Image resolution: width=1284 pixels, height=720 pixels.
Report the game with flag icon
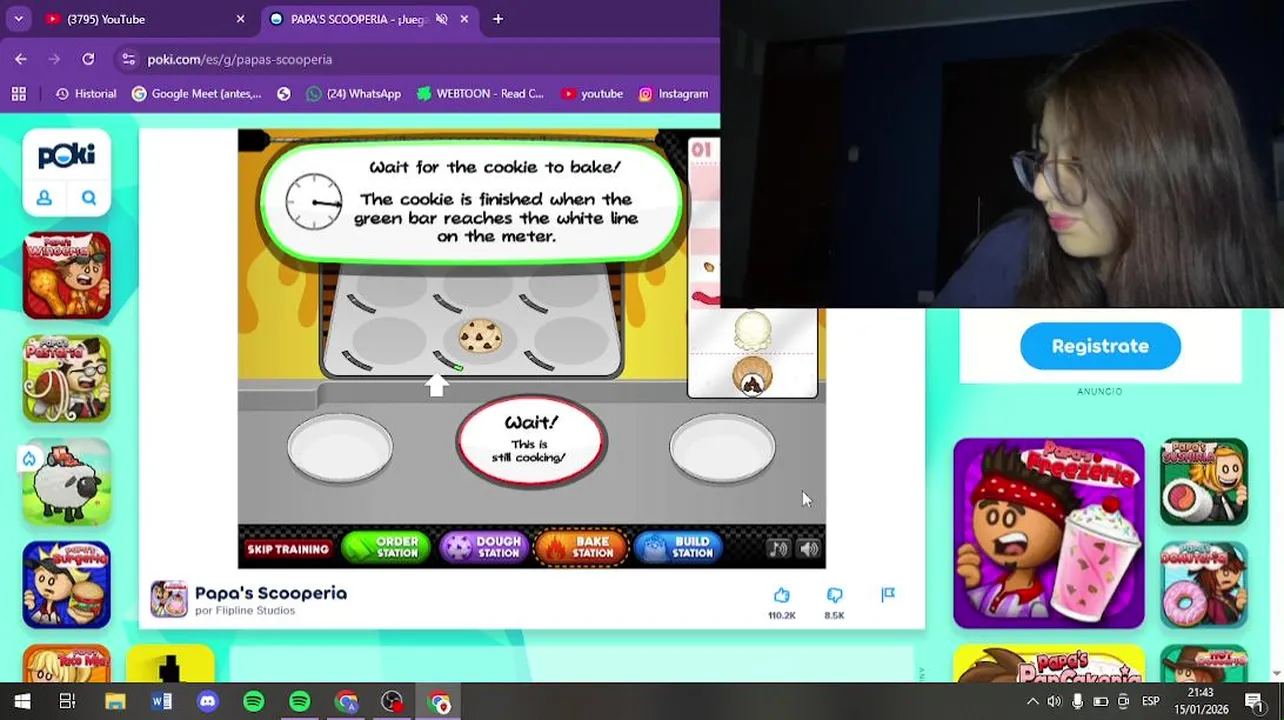point(888,595)
